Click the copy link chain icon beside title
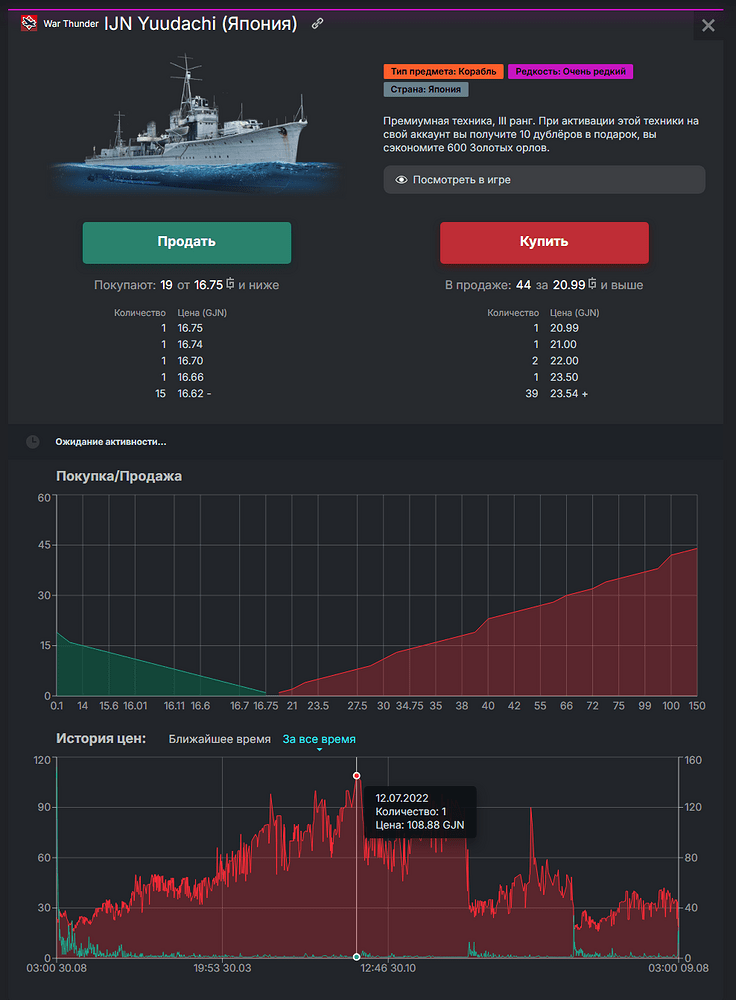 click(318, 24)
